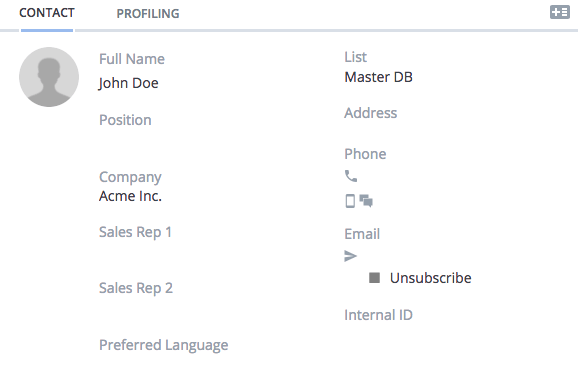
Task: Click the Sales Rep 2 field
Action: click(136, 288)
